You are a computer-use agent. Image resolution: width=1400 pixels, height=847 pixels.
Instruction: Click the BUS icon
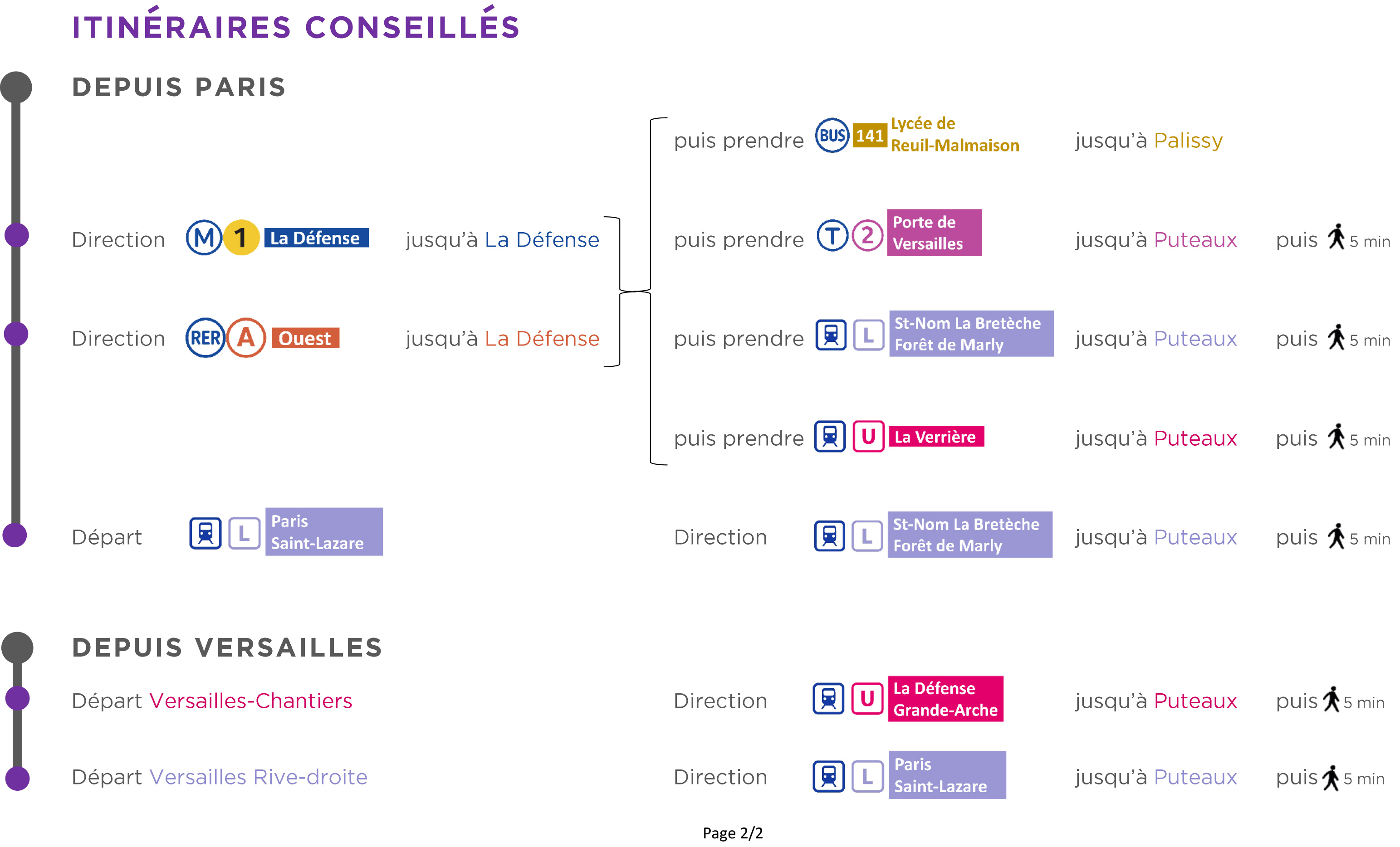click(832, 135)
